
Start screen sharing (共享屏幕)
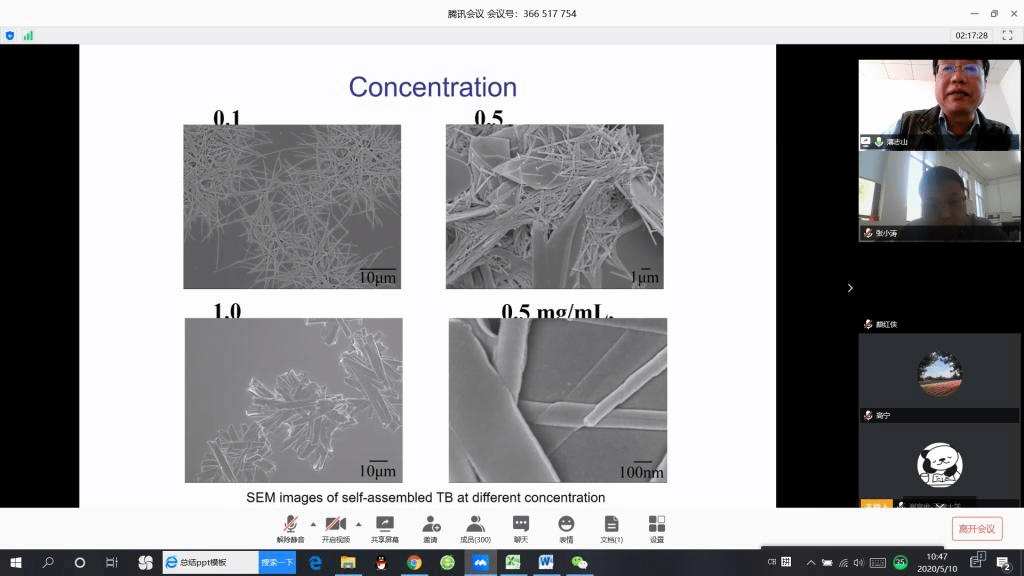point(384,526)
